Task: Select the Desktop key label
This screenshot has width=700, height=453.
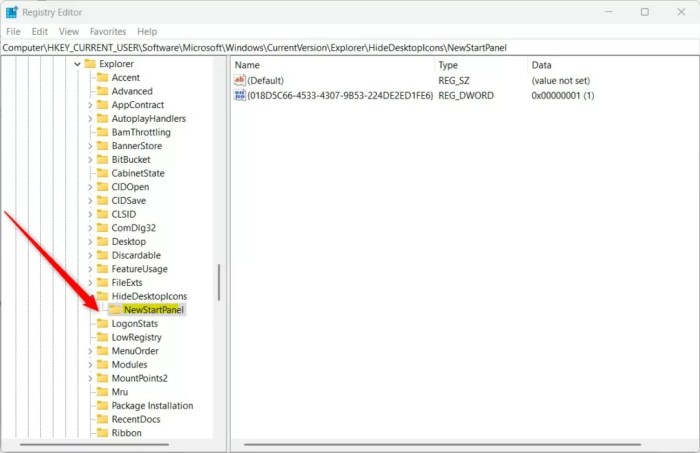Action: click(129, 242)
